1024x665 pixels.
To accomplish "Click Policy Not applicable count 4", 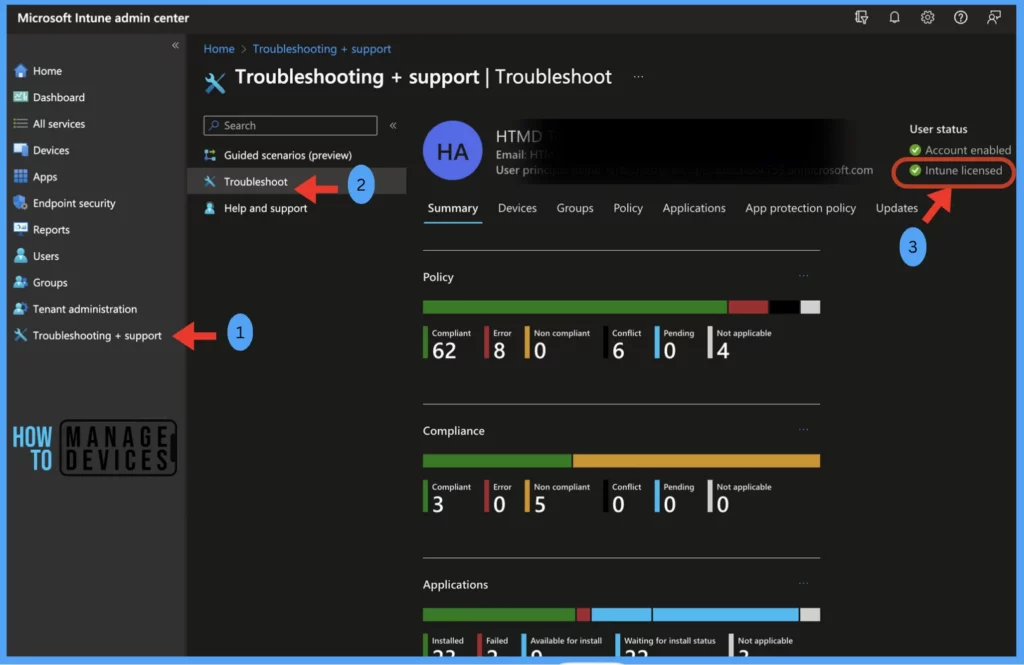I will [x=722, y=351].
